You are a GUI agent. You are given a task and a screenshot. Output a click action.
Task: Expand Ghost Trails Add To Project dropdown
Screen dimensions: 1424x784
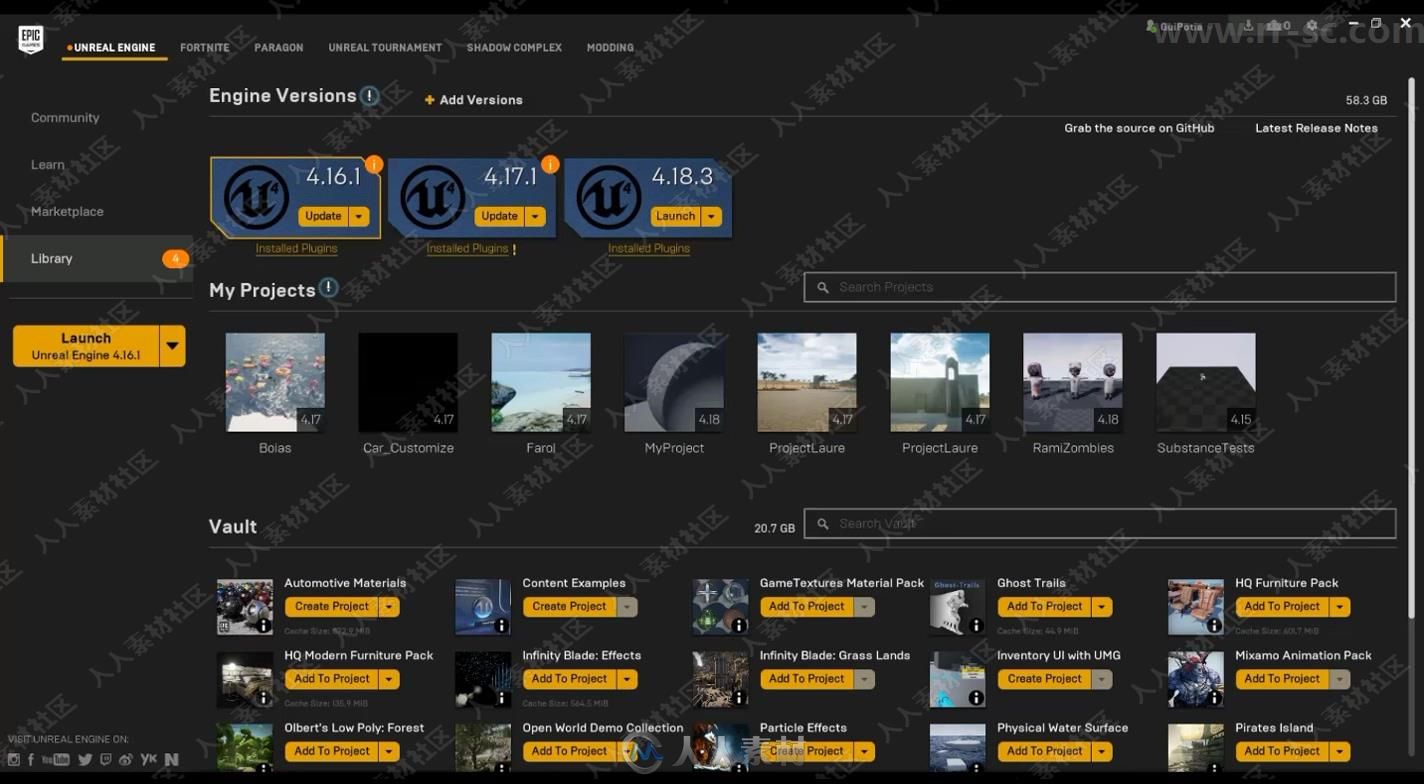pyautogui.click(x=1102, y=606)
